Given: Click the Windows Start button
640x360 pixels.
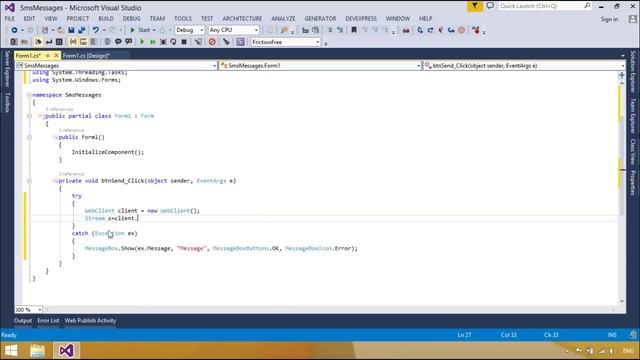Looking at the screenshot, I should tap(11, 351).
